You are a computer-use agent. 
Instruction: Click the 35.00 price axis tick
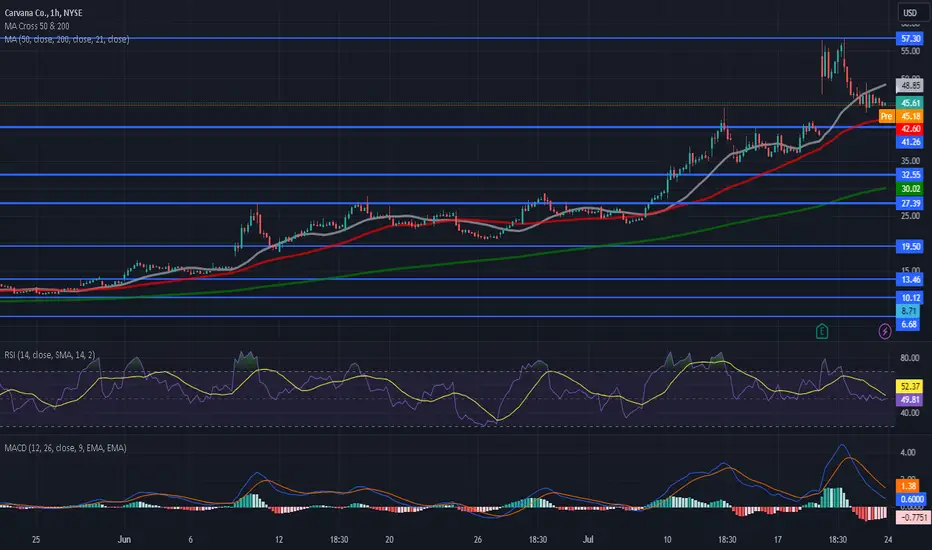910,161
